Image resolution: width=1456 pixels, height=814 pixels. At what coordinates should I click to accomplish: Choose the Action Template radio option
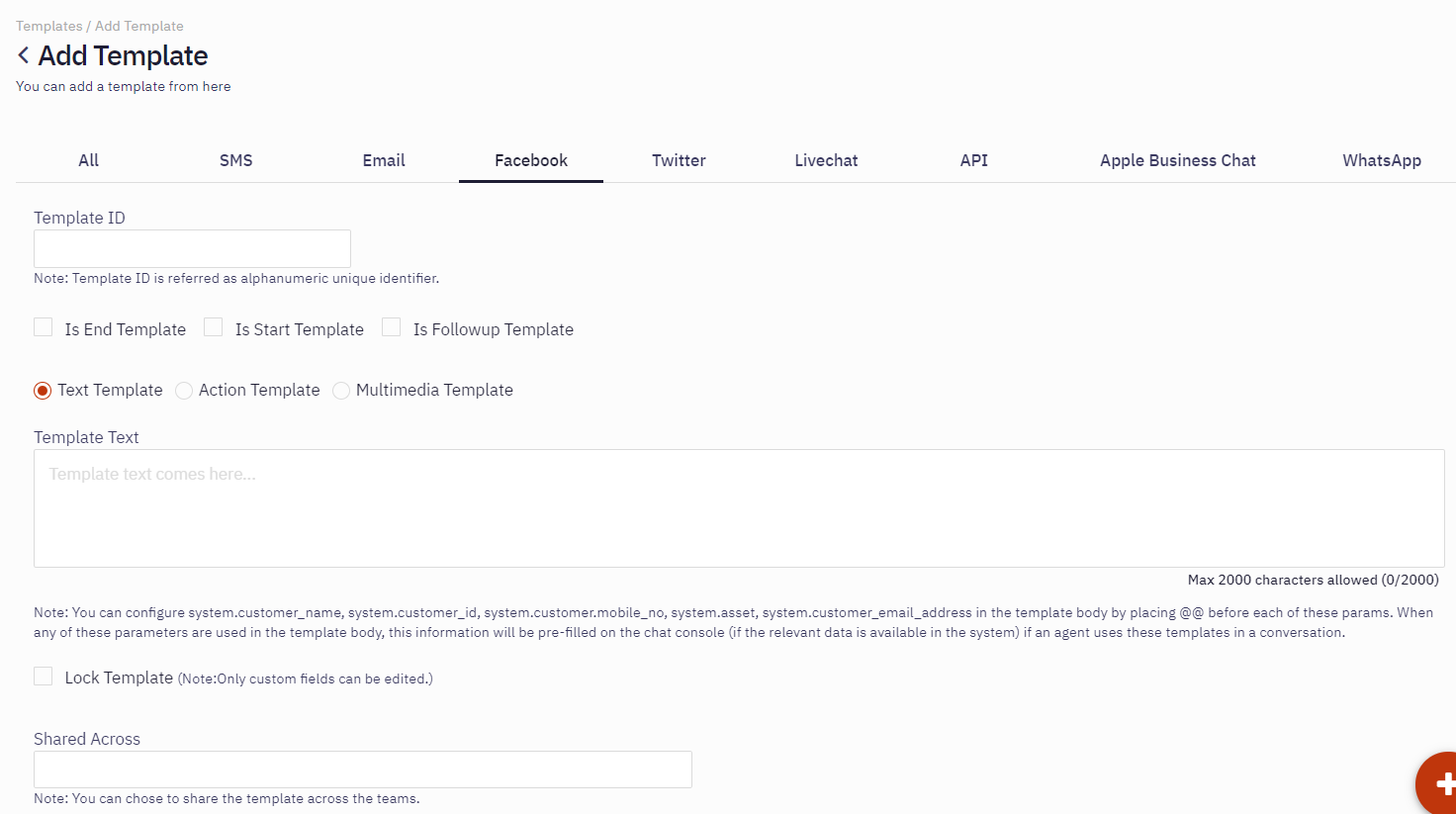[184, 391]
